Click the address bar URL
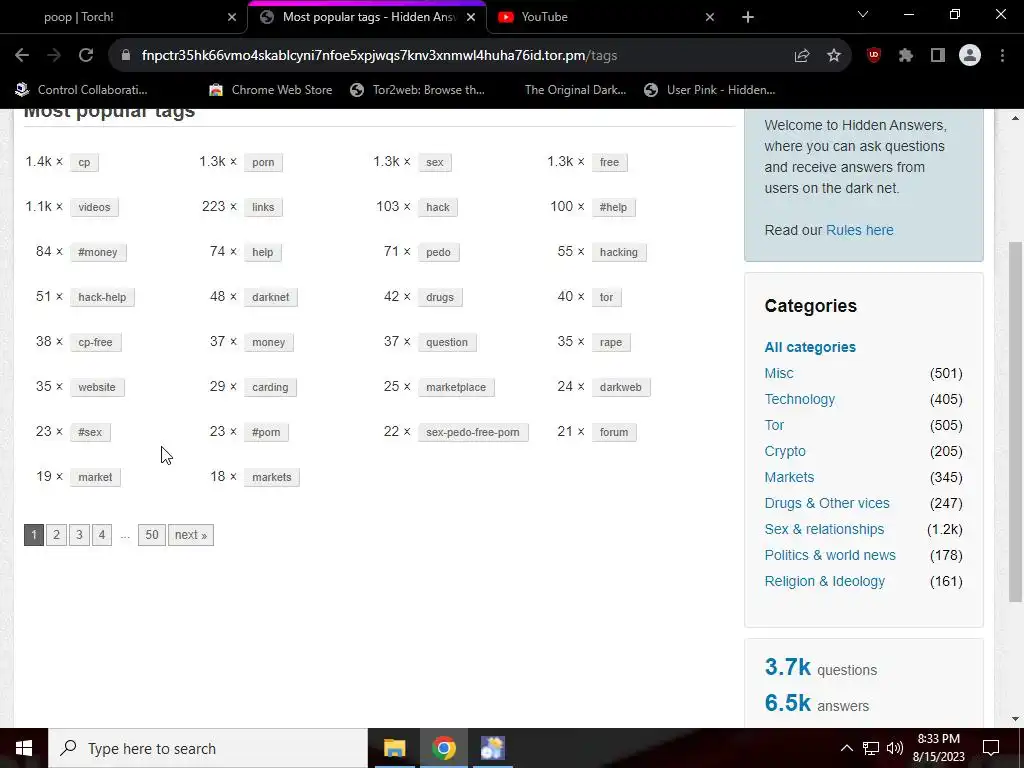 [379, 56]
